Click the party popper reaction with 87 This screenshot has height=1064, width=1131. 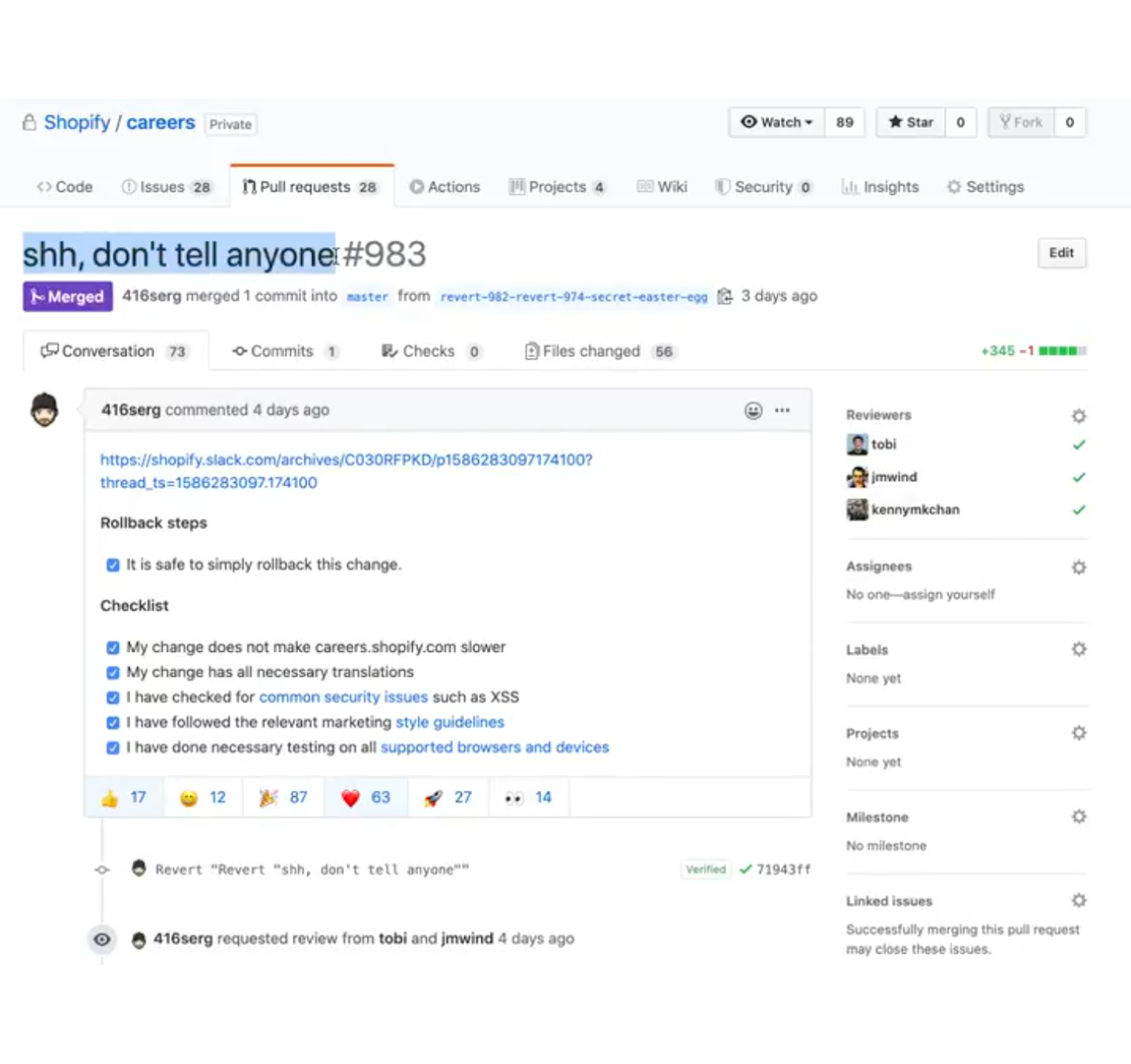[x=283, y=797]
